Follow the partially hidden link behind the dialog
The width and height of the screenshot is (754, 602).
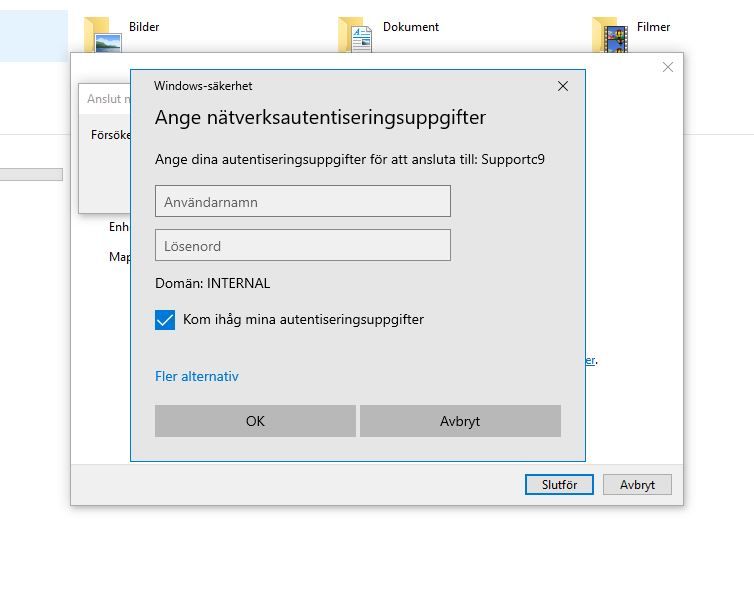pos(591,360)
